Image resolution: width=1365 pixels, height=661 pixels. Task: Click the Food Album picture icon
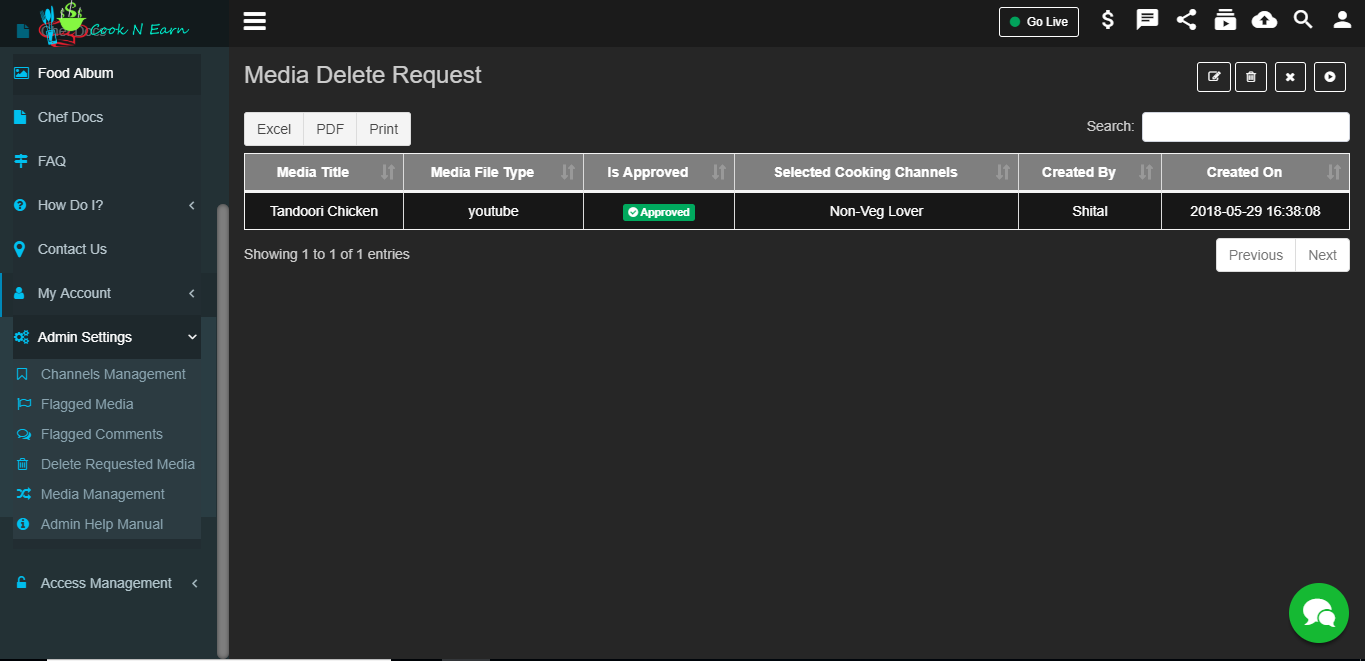pyautogui.click(x=21, y=73)
